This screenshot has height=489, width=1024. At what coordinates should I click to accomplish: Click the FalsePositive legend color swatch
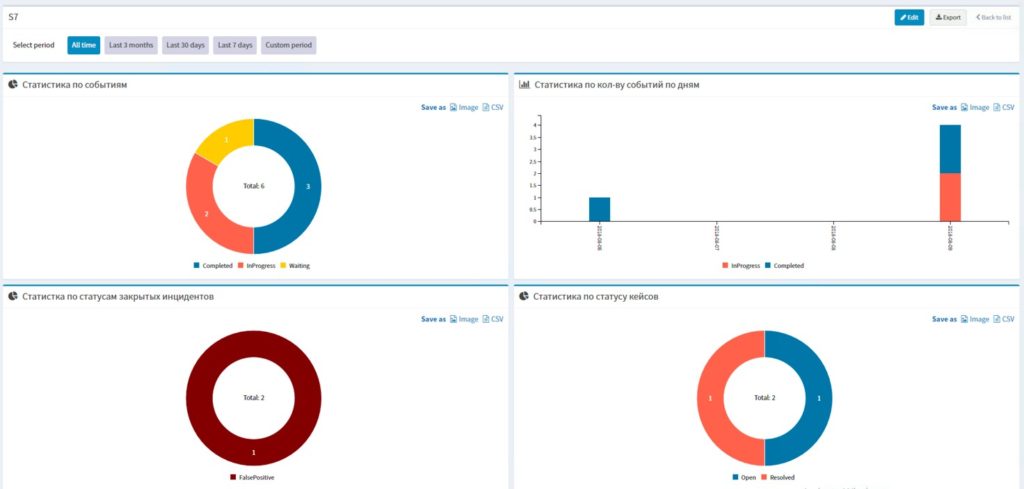point(233,477)
